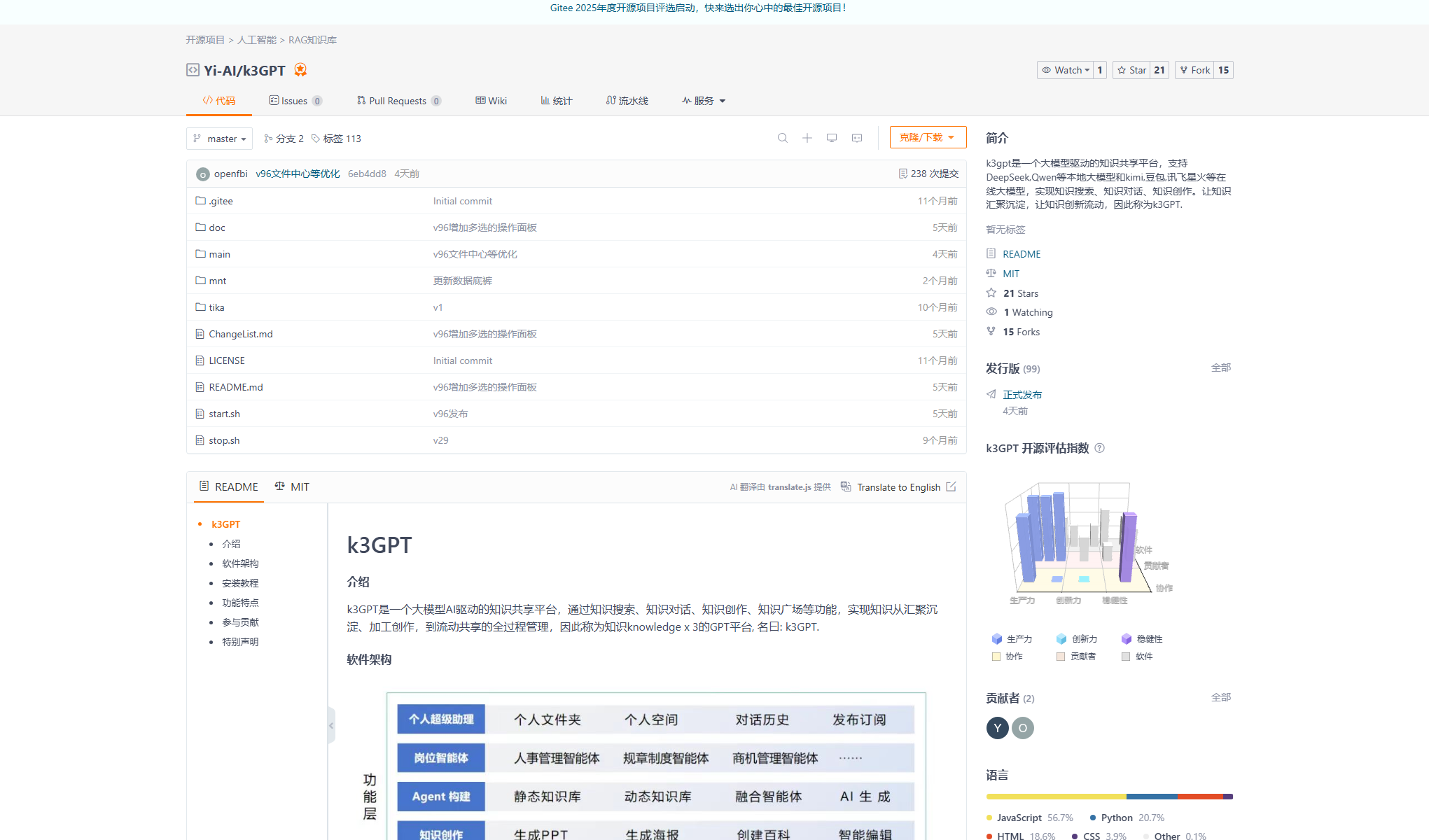Open the README.md file row
1429x840 pixels.
point(236,386)
